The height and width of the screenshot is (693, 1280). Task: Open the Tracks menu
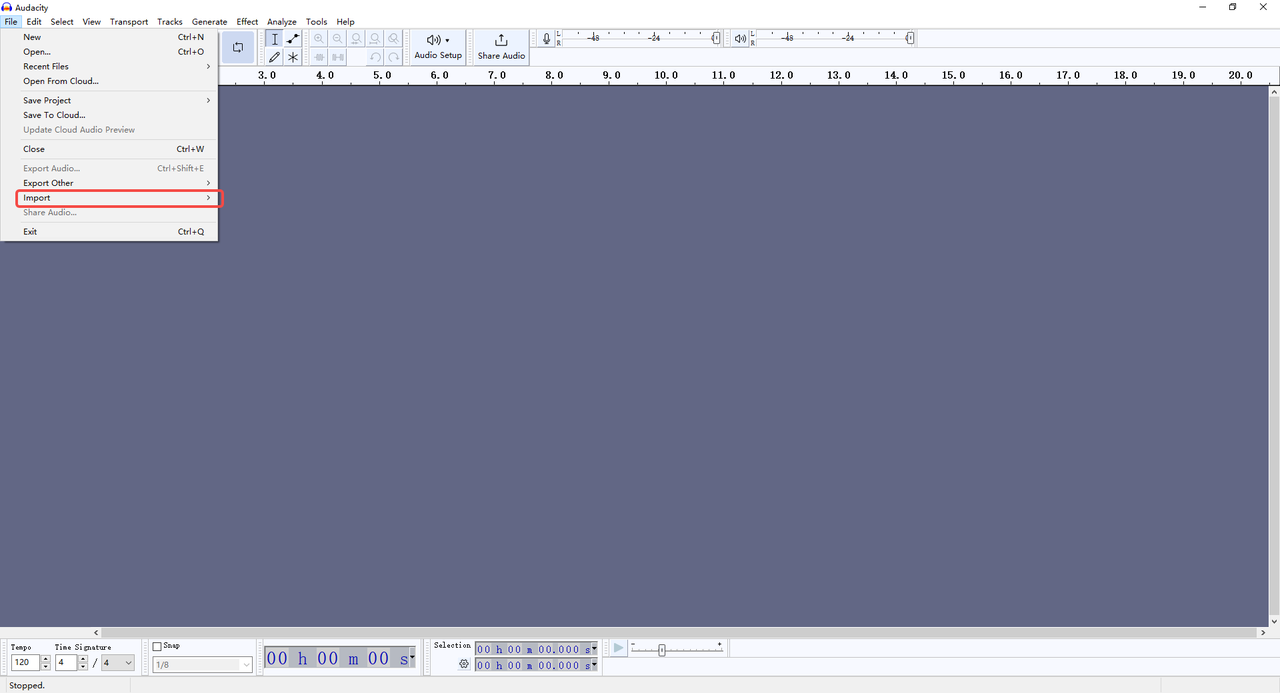pos(170,22)
